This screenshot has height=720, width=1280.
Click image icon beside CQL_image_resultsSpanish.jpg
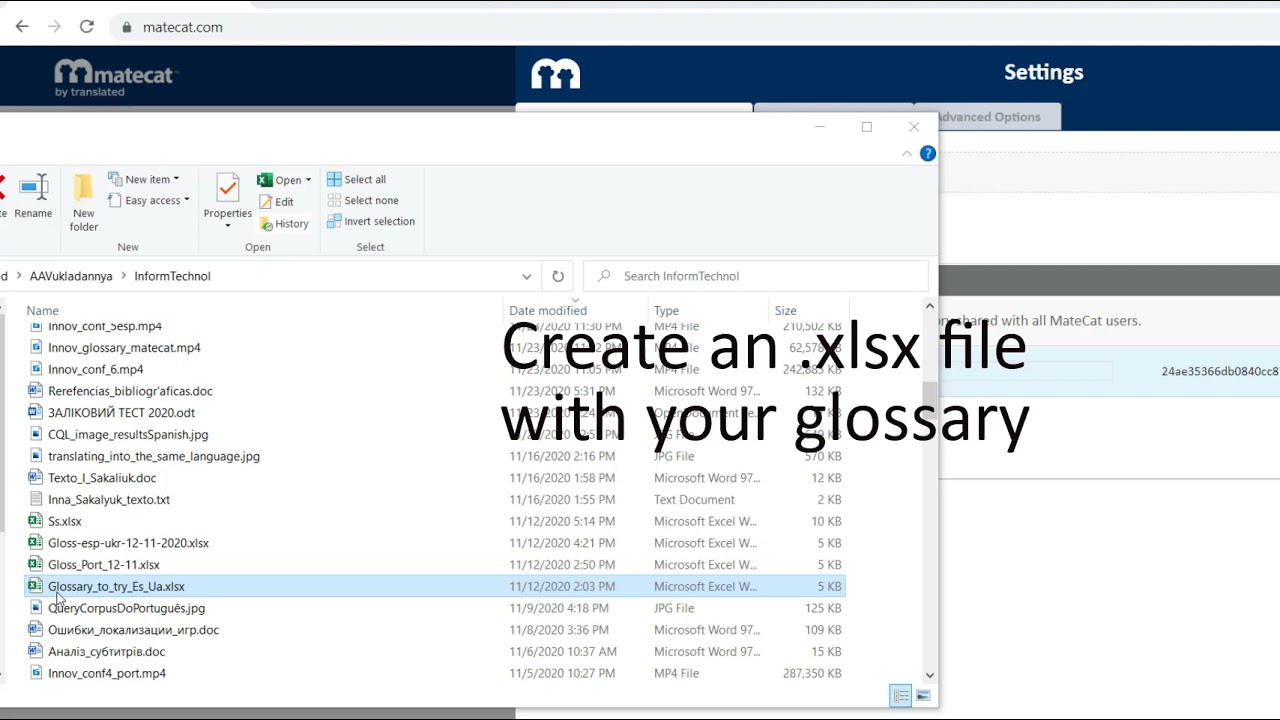tap(36, 435)
